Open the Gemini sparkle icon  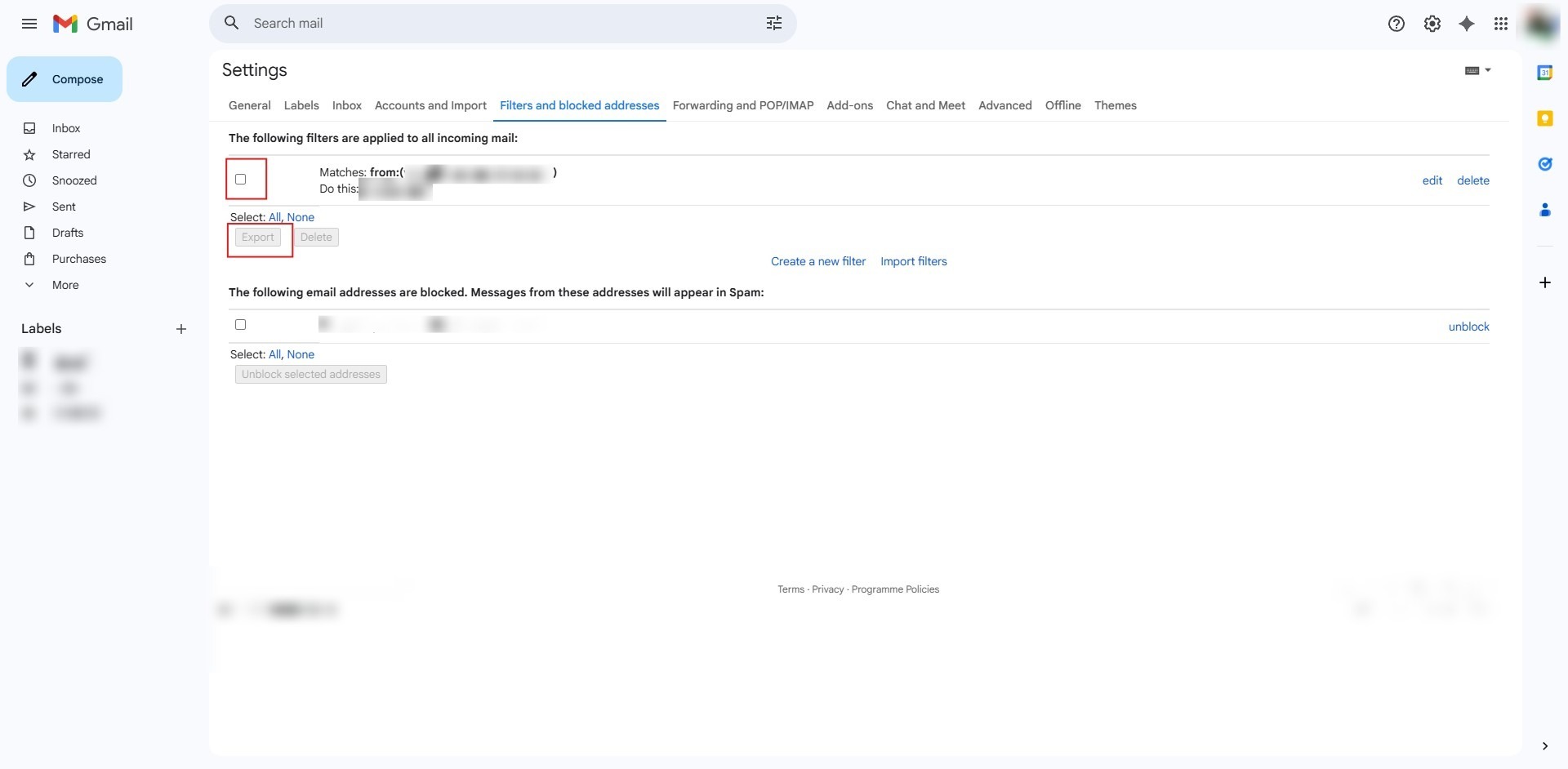(x=1467, y=24)
